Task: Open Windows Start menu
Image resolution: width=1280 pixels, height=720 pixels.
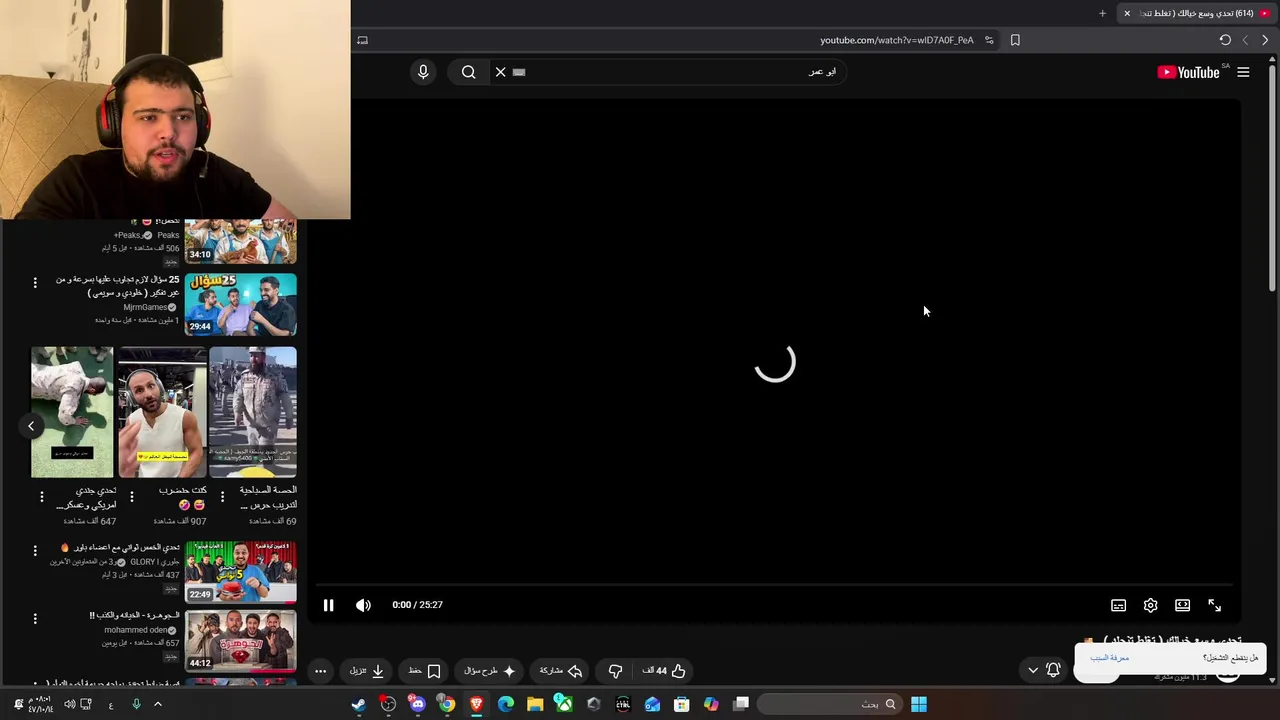Action: [x=919, y=704]
